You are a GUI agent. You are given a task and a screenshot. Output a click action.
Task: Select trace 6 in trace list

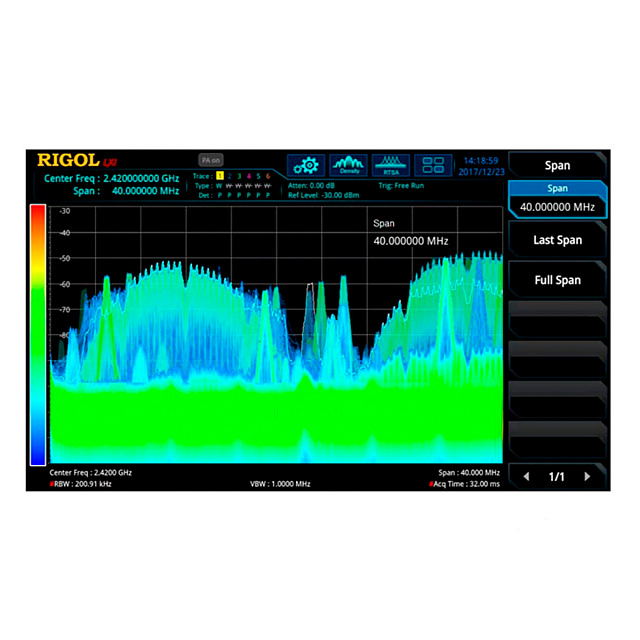[x=268, y=176]
